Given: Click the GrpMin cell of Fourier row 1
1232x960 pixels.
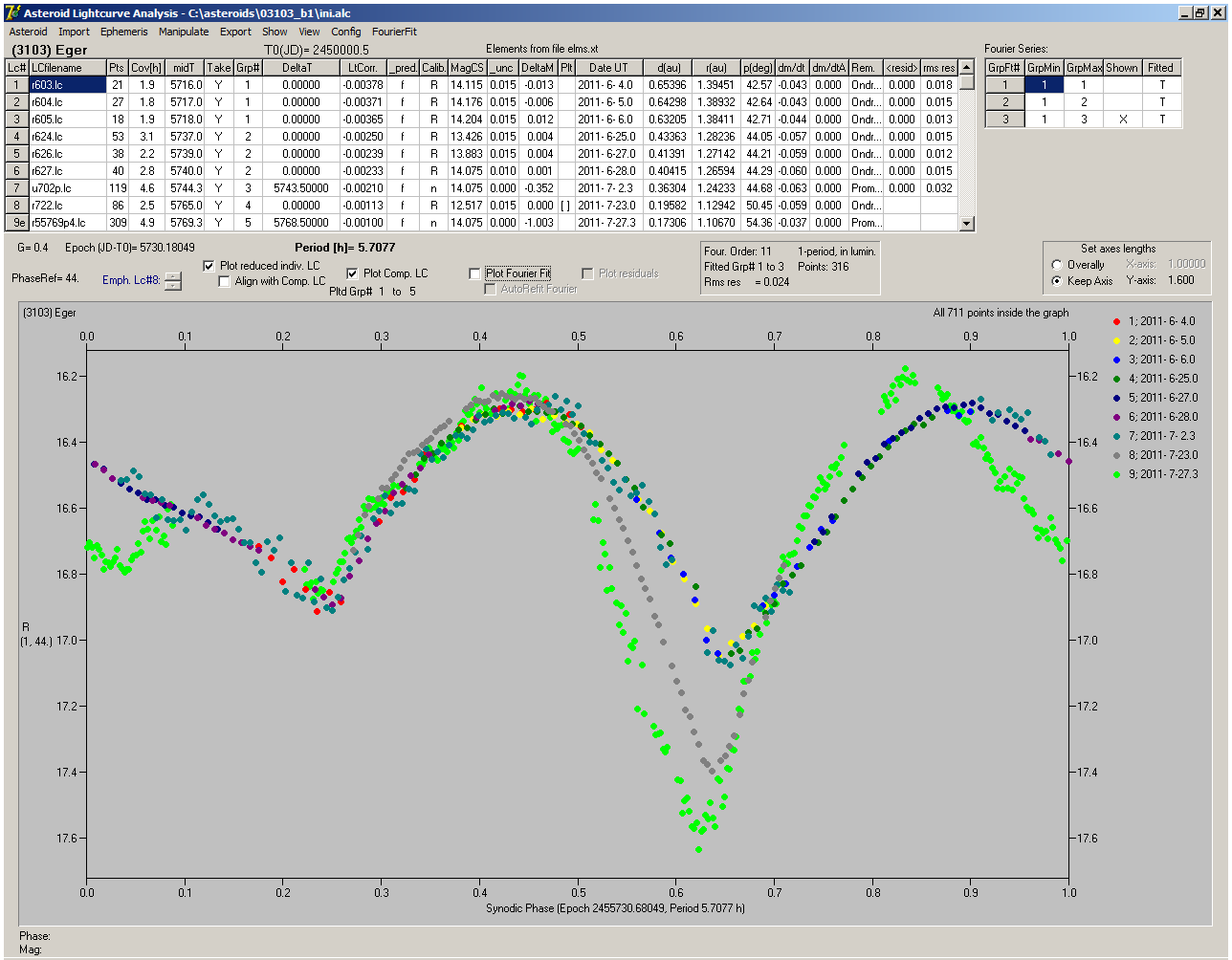Looking at the screenshot, I should tap(1044, 85).
